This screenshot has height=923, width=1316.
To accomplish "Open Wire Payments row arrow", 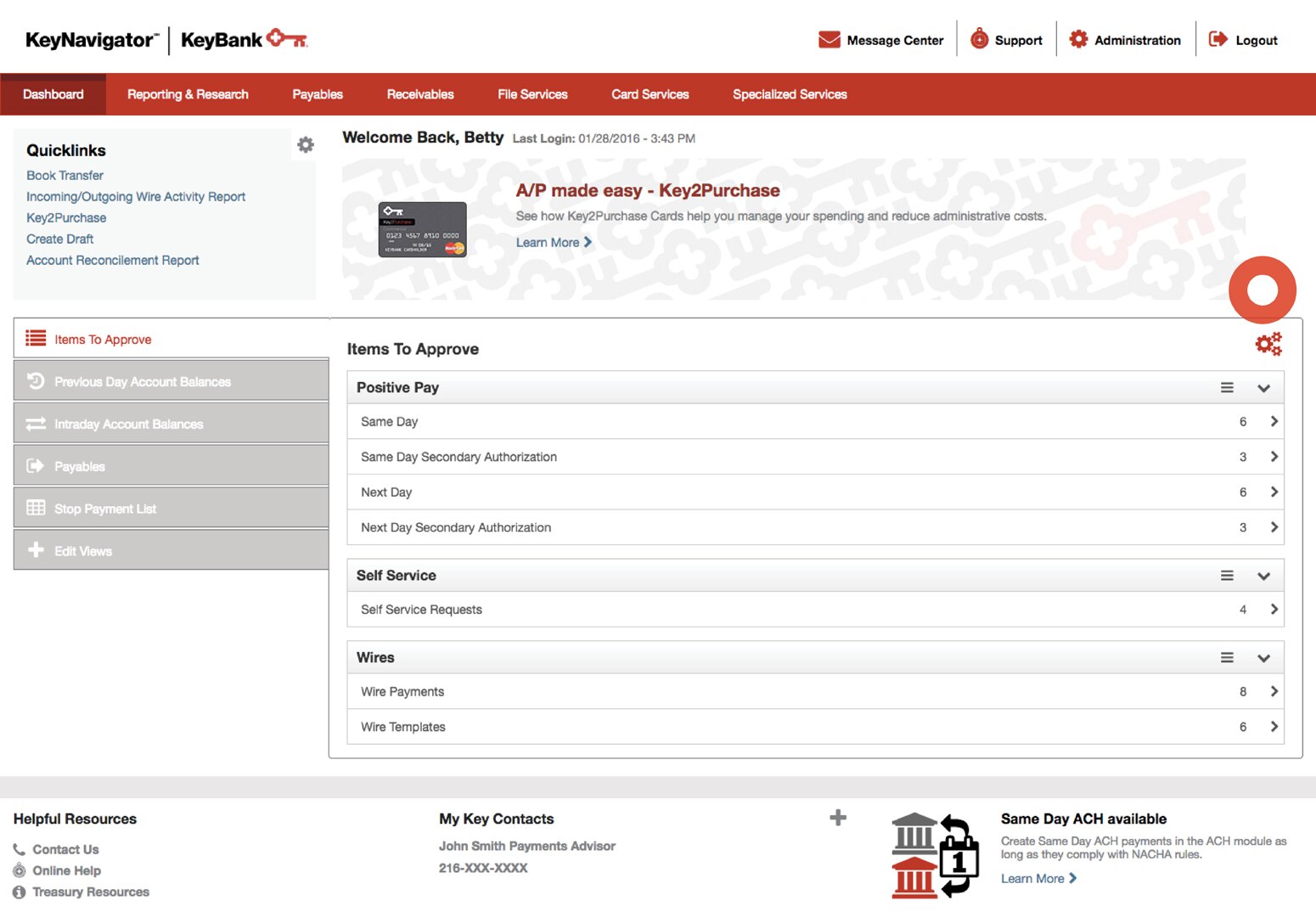I will 1274,691.
